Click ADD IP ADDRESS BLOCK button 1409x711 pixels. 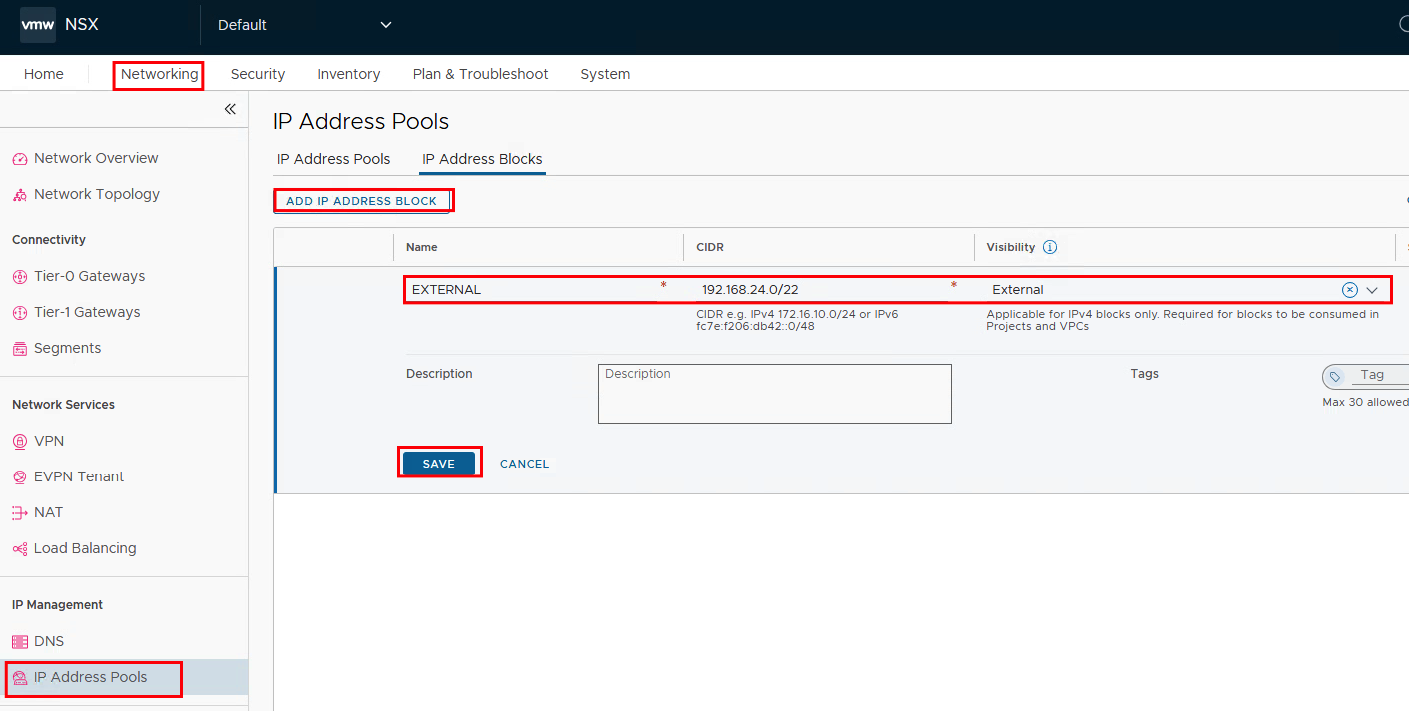[362, 201]
